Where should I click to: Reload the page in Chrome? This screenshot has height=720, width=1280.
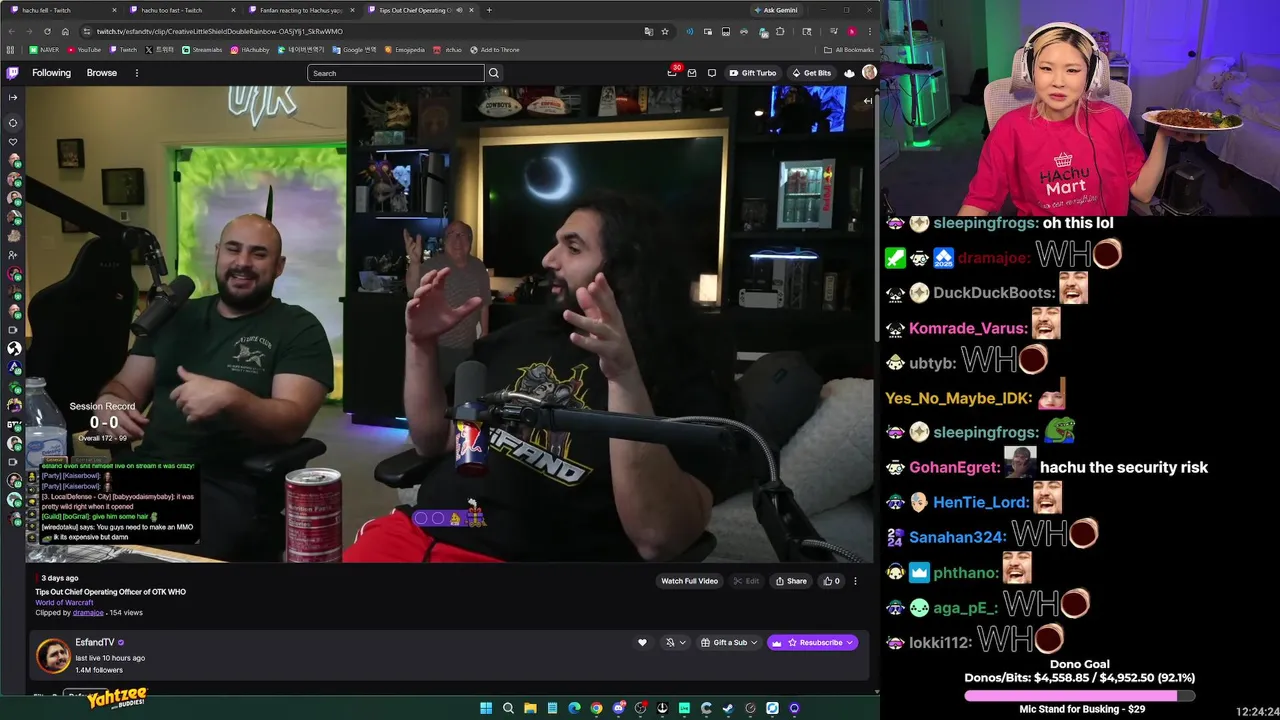[47, 31]
